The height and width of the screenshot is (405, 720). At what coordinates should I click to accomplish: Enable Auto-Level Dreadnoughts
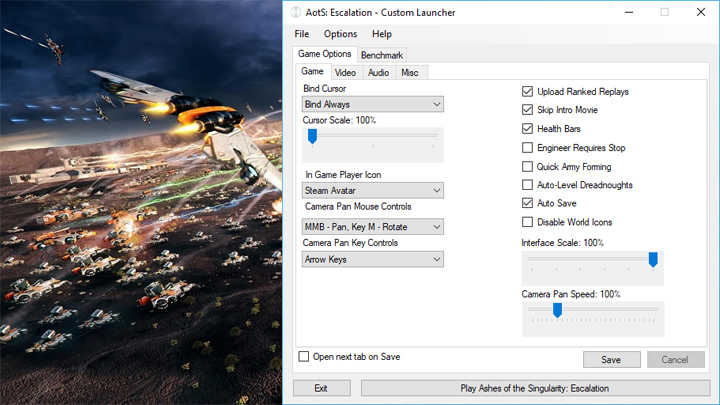click(527, 185)
